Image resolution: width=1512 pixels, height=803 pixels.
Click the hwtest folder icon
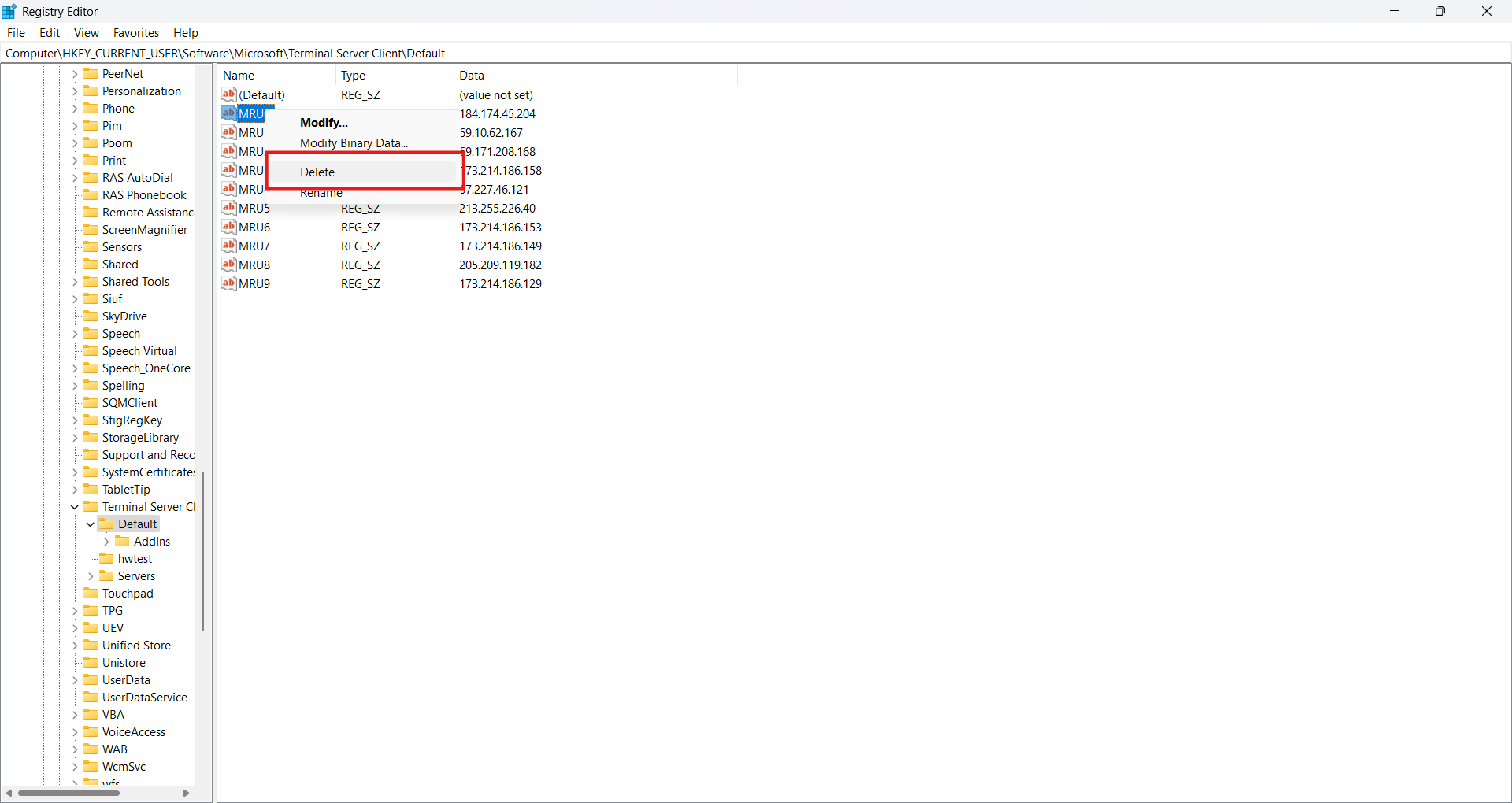click(106, 559)
